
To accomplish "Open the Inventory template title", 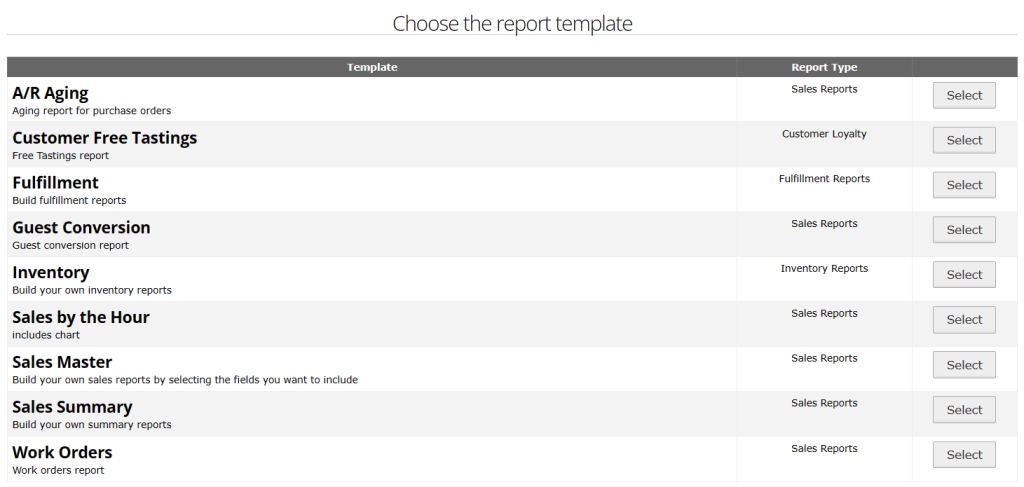I will point(50,273).
